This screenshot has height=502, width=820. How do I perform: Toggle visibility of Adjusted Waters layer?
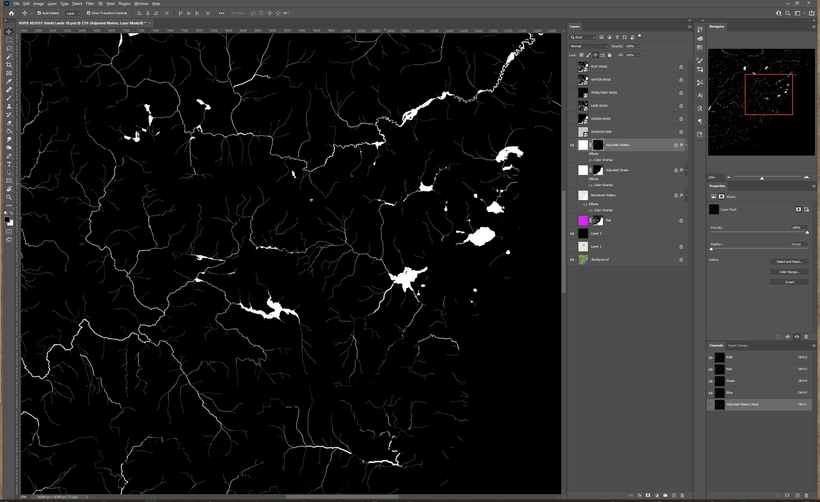(572, 145)
